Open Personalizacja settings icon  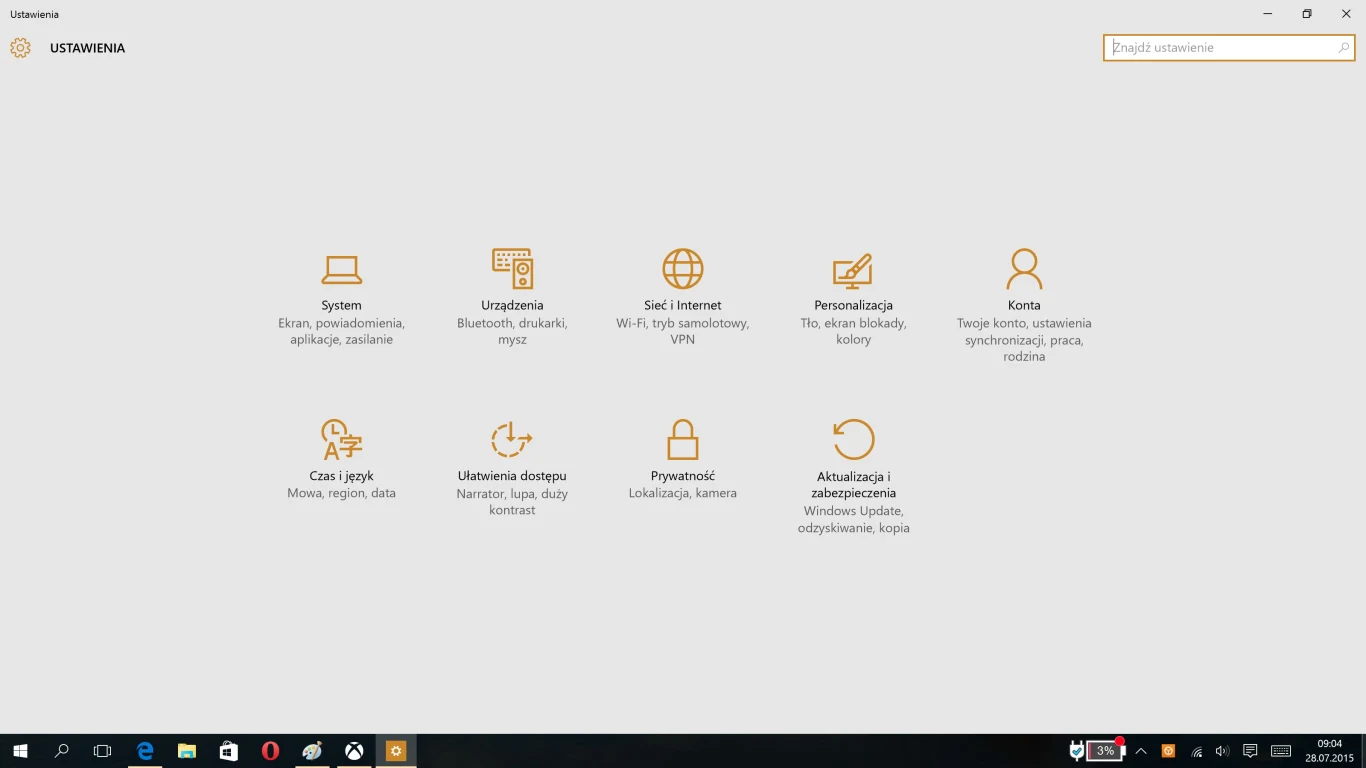tap(853, 269)
